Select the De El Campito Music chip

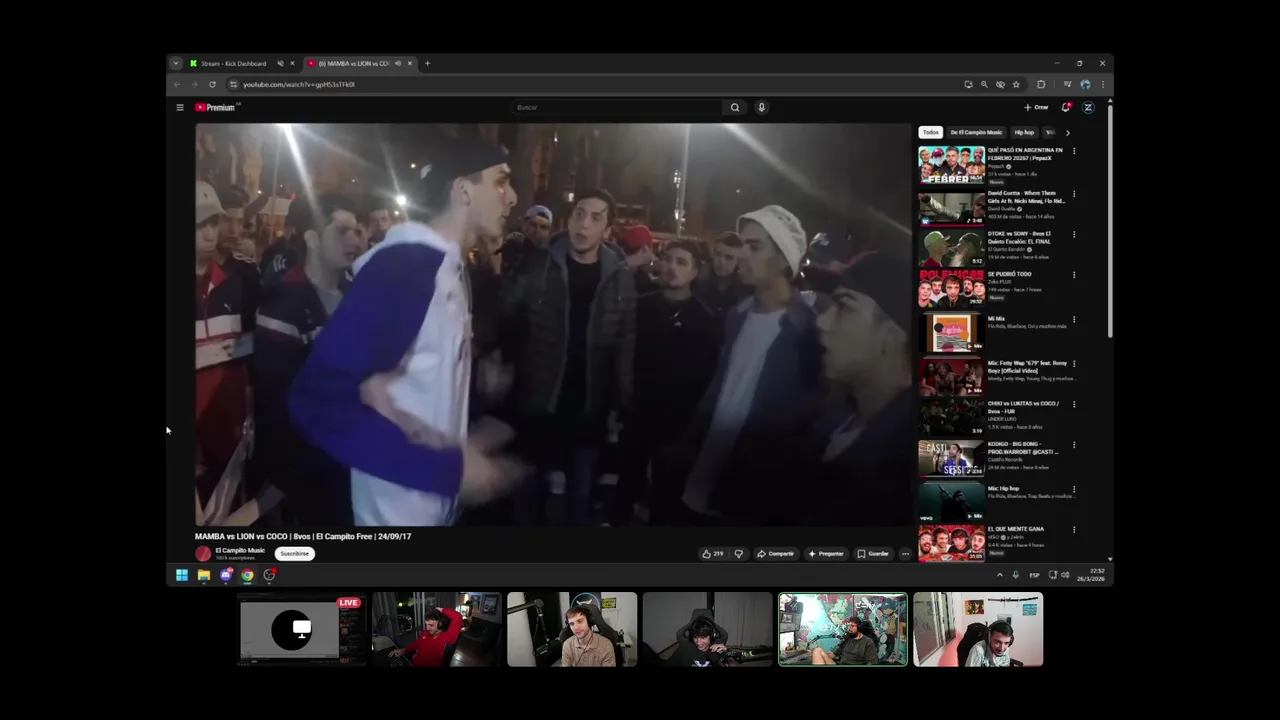click(x=976, y=132)
